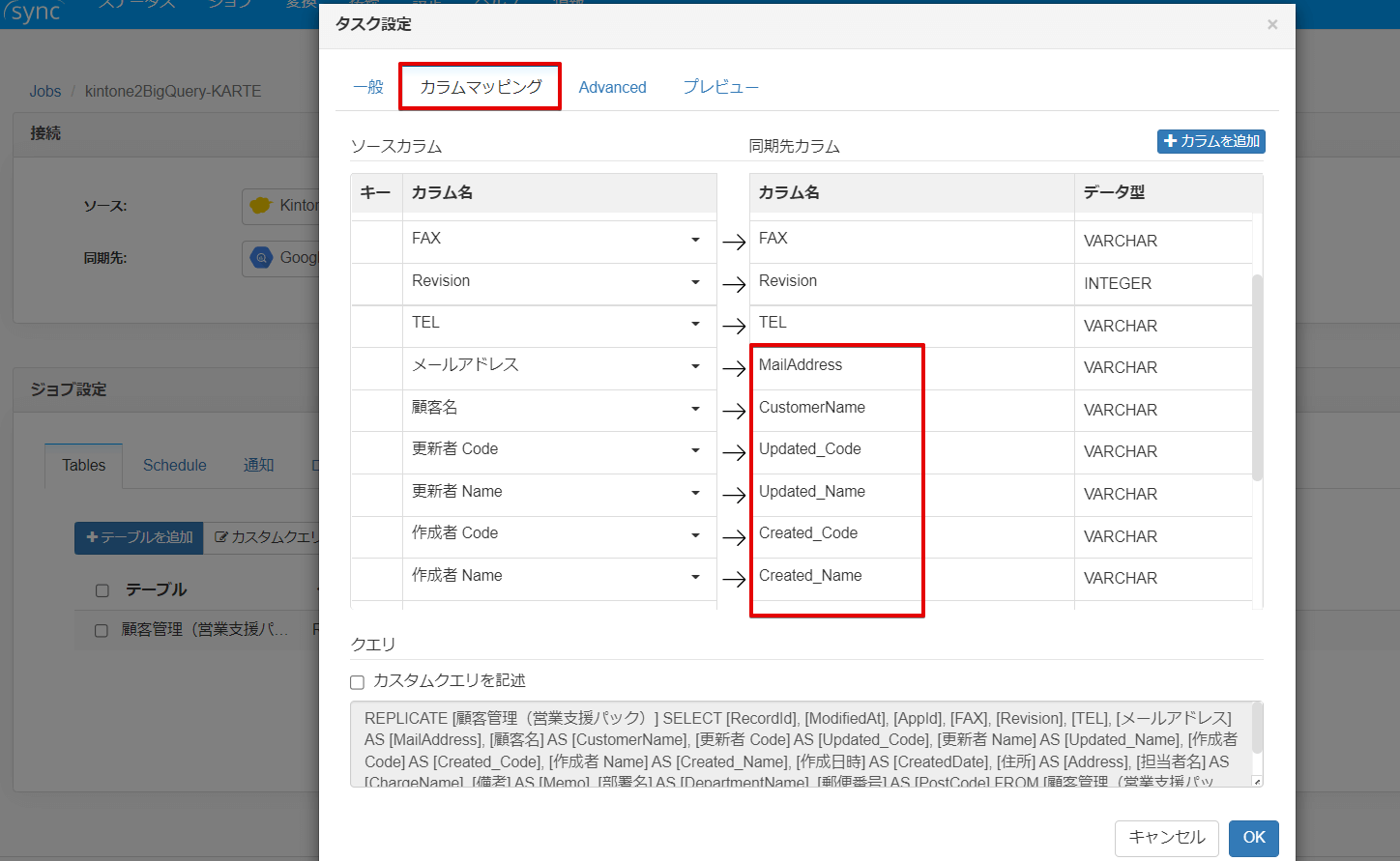The height and width of the screenshot is (861, 1400).
Task: Select the CustomerName destination column cell
Action: 912,411
